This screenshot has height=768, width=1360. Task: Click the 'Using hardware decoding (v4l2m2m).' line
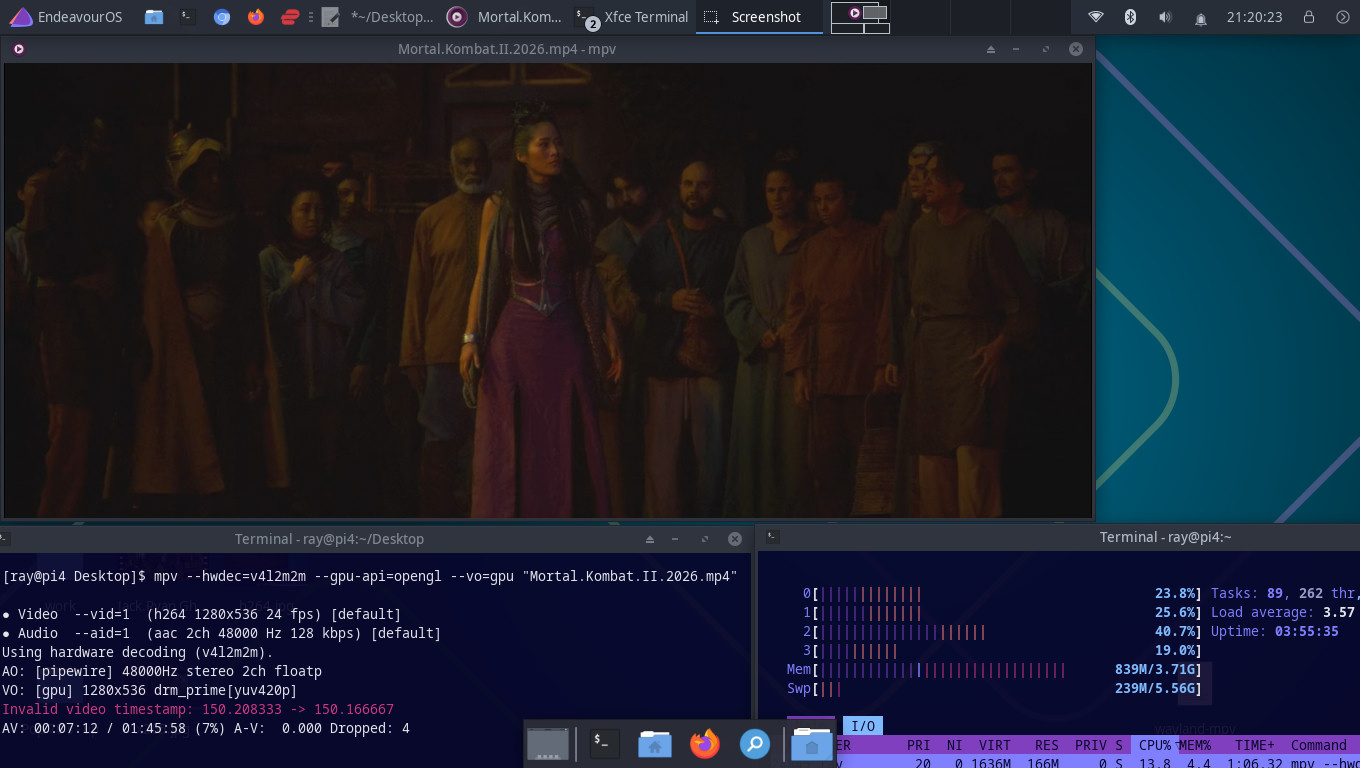(x=138, y=652)
